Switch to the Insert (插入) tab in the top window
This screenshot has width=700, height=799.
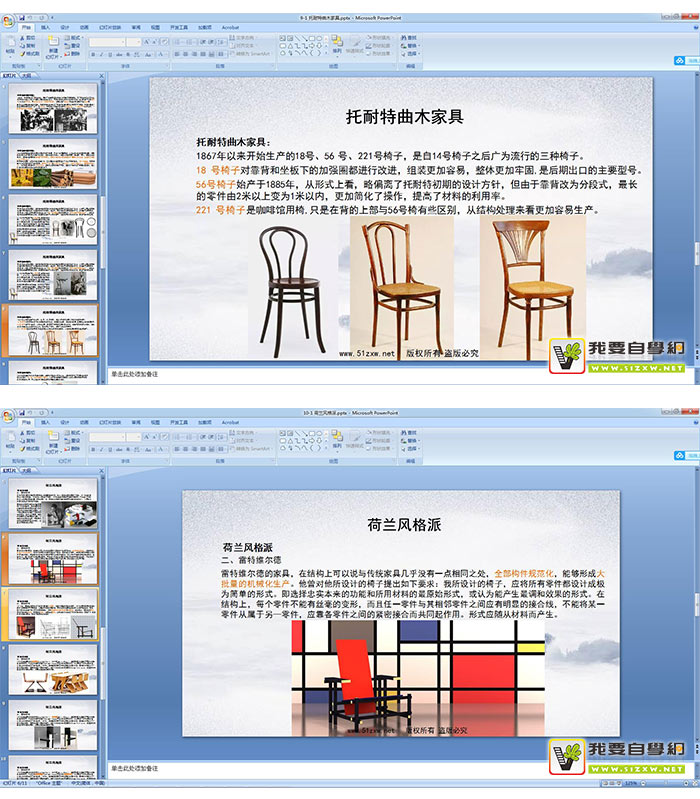(45, 28)
